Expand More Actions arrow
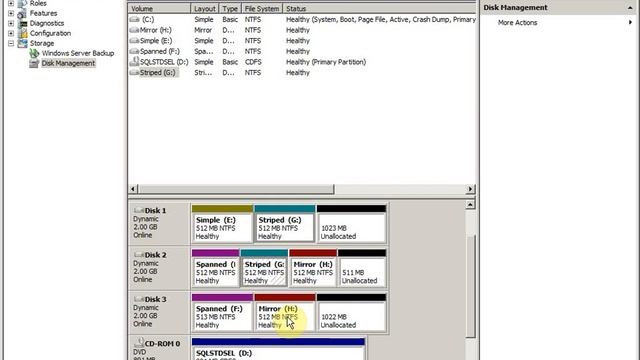 point(630,22)
